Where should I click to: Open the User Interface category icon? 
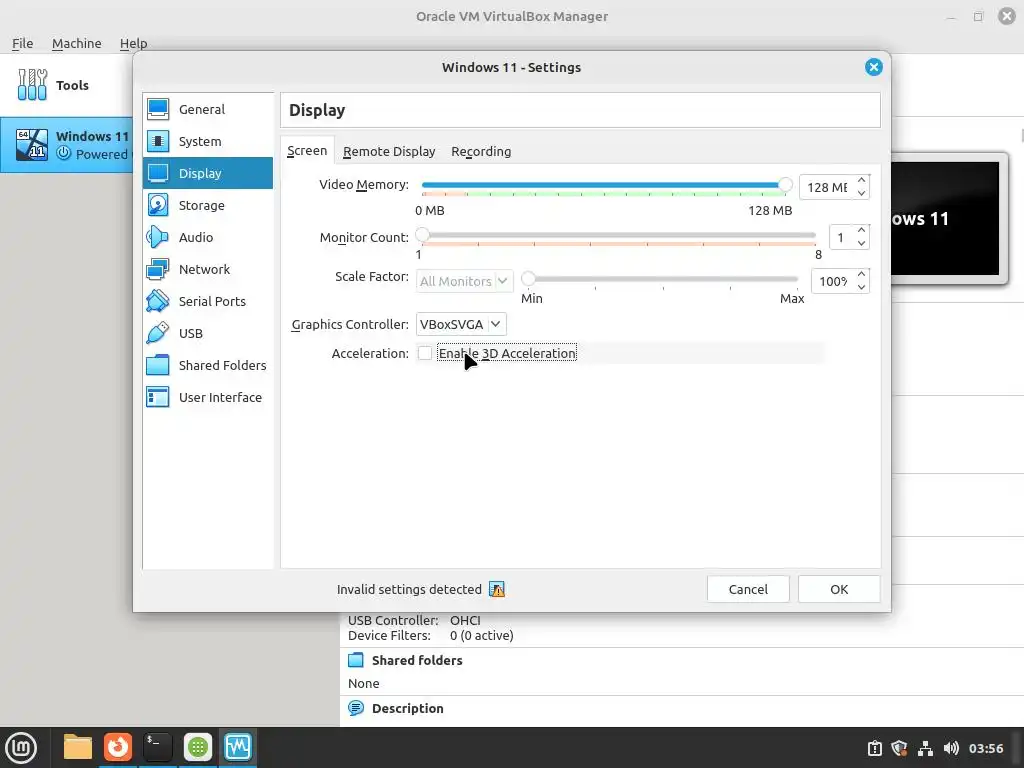(158, 397)
